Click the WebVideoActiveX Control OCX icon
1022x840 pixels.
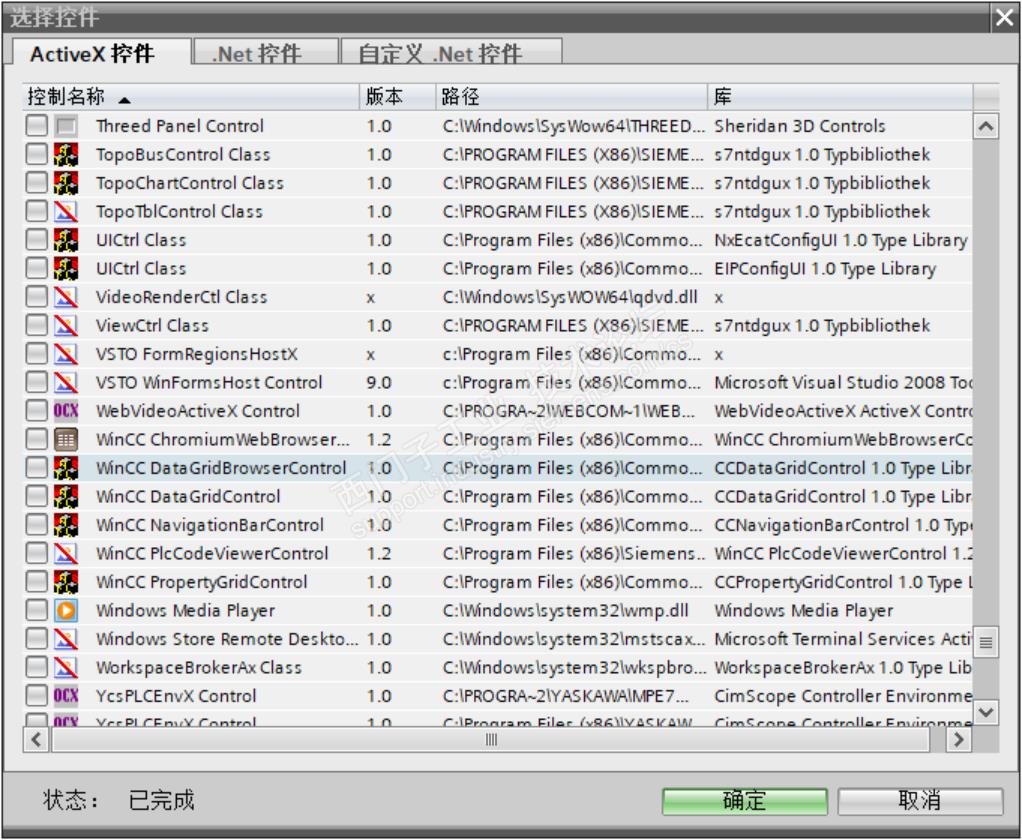[66, 411]
